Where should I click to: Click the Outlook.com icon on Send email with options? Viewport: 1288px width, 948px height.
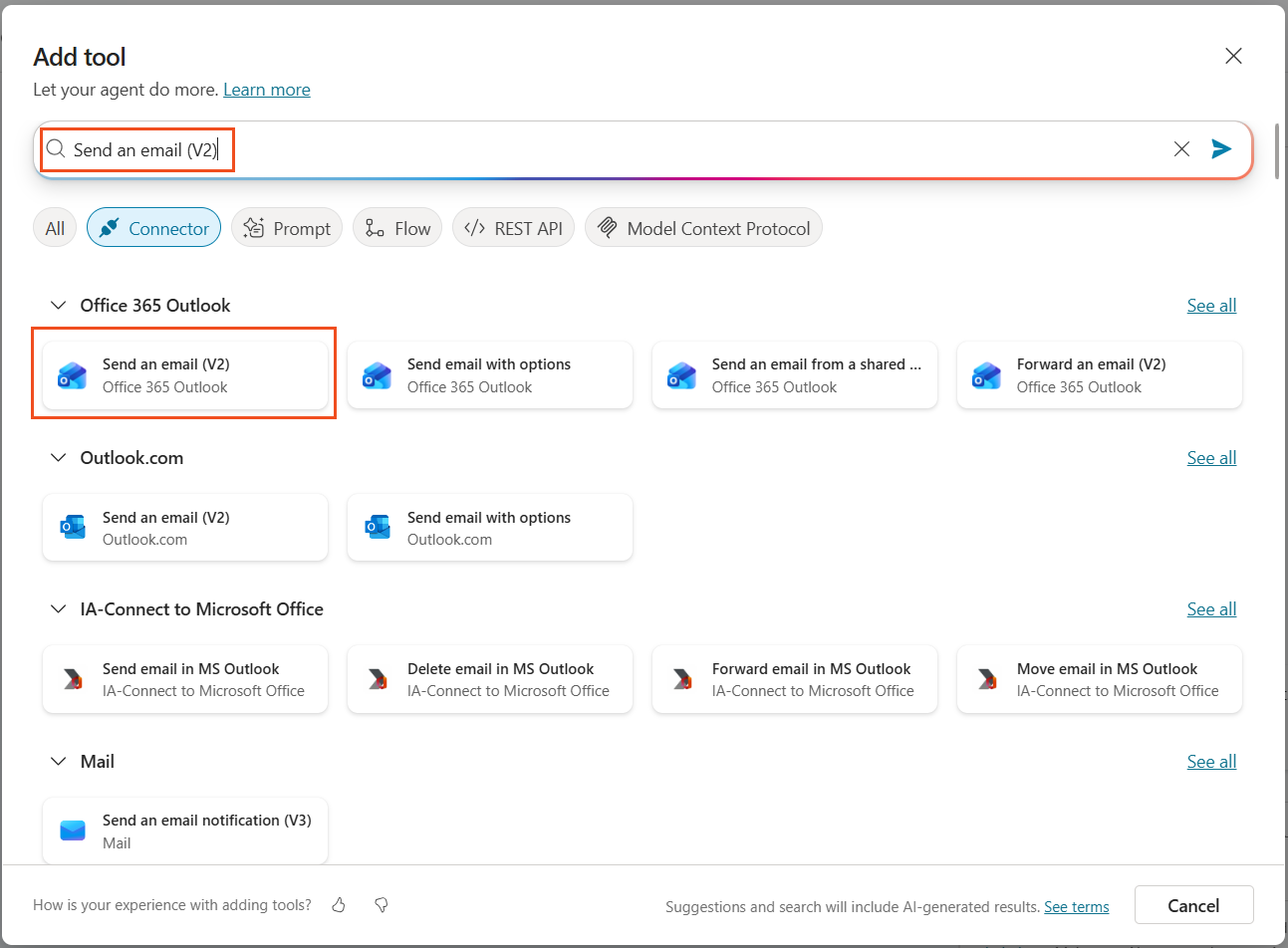[377, 527]
